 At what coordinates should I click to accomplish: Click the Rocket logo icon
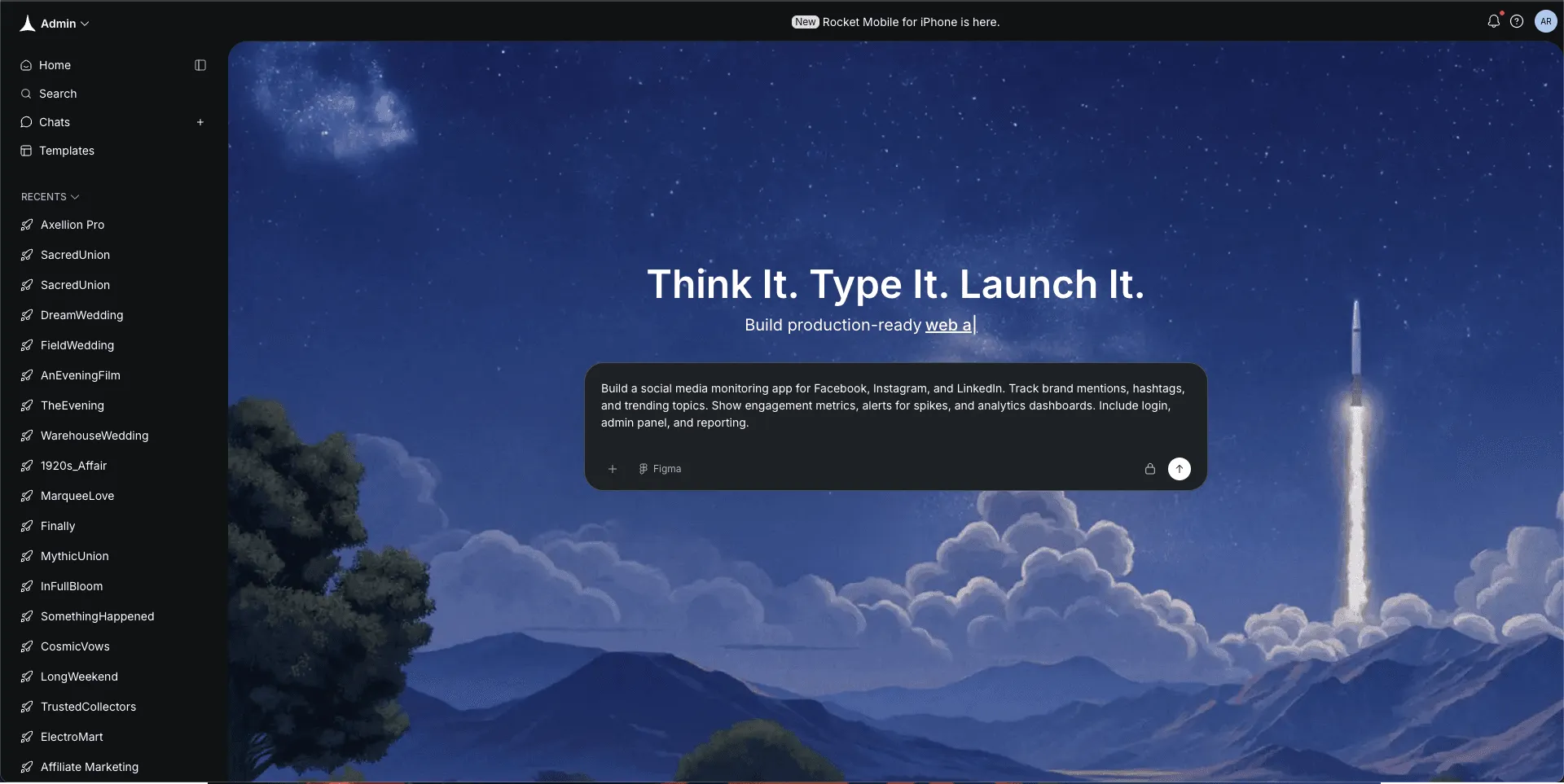coord(28,24)
